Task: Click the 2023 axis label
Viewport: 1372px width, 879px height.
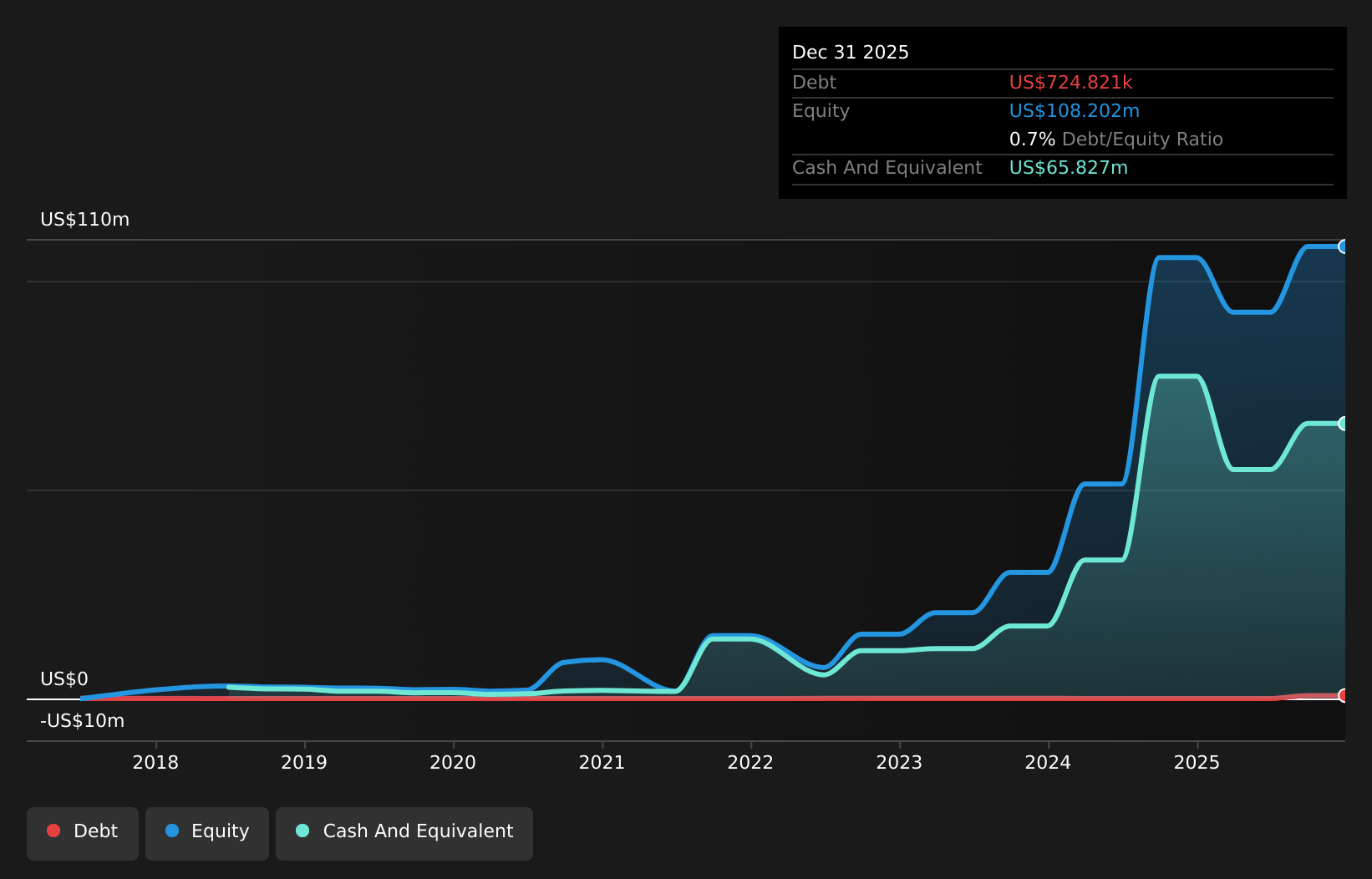Action: 899,762
